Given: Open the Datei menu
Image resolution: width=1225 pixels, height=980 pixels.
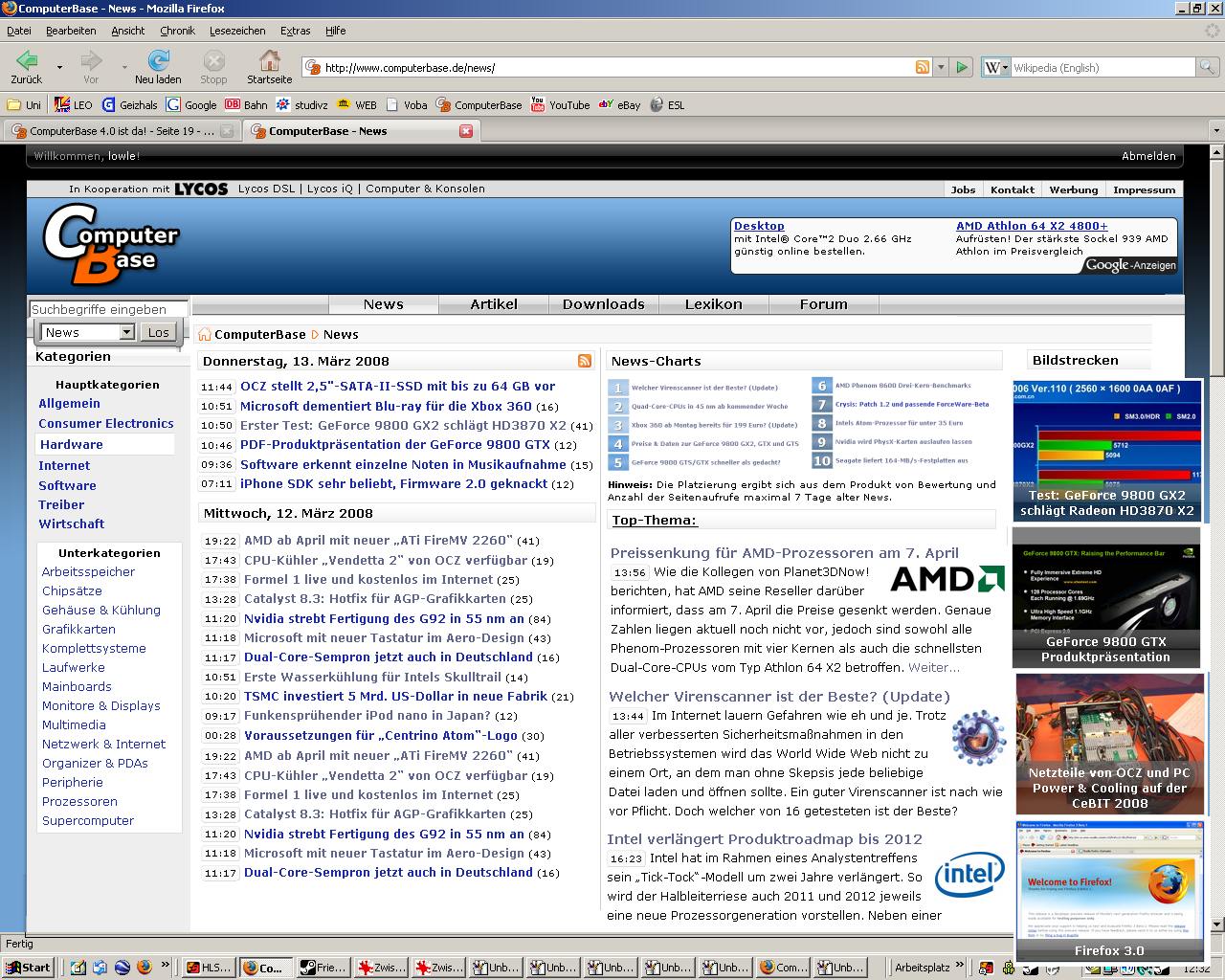Looking at the screenshot, I should [18, 31].
